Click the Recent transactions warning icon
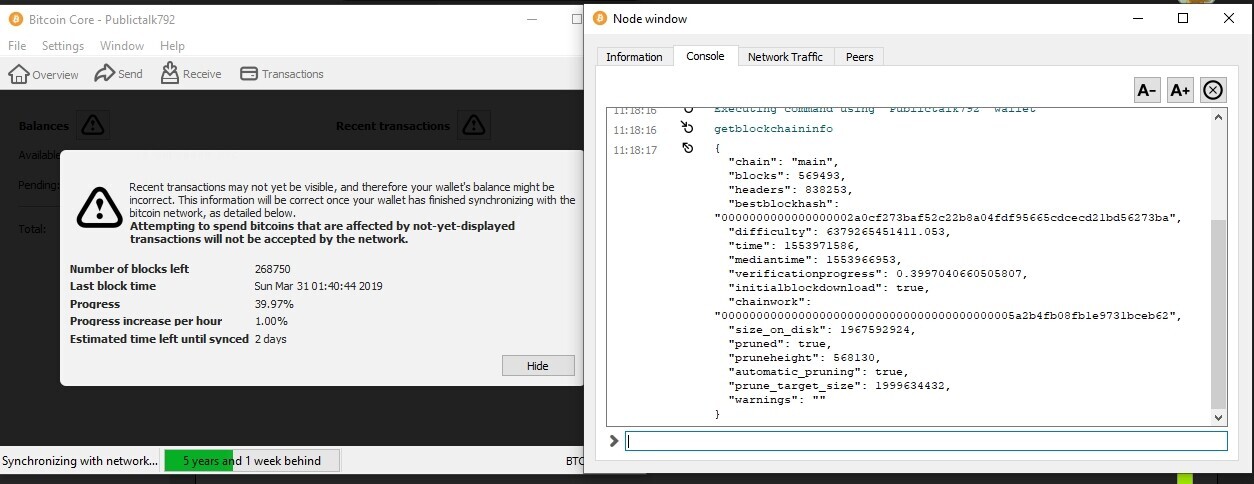 [474, 125]
